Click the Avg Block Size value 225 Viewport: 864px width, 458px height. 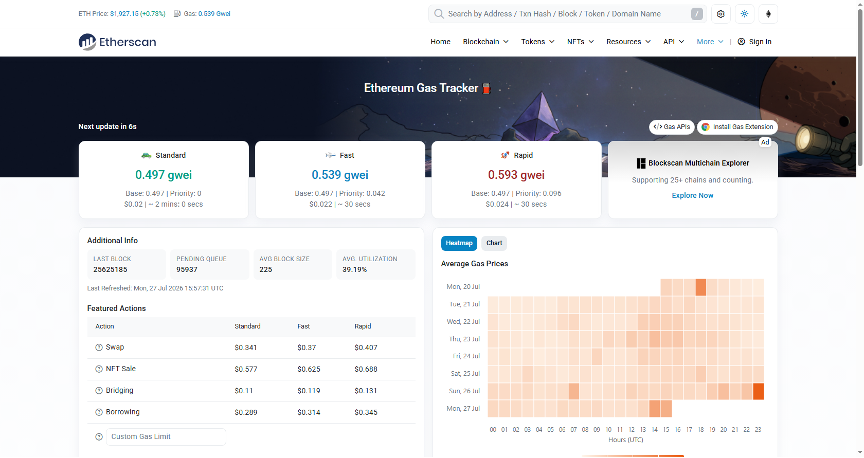pyautogui.click(x=266, y=270)
